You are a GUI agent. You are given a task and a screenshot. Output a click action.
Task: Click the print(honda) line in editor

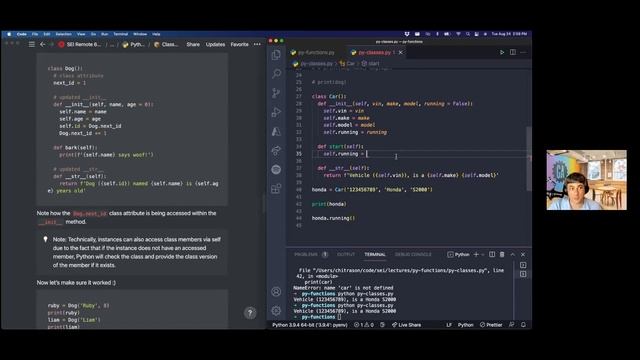pyautogui.click(x=329, y=204)
